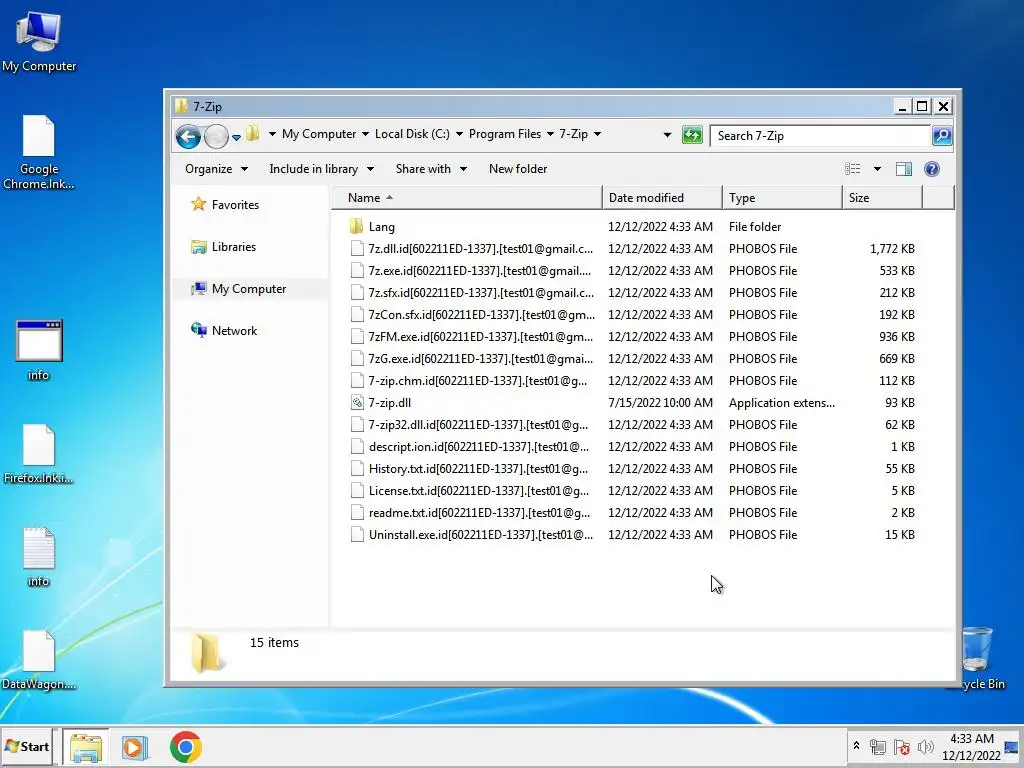This screenshot has height=768, width=1024.
Task: Sort by the Name column header
Action: (x=467, y=198)
